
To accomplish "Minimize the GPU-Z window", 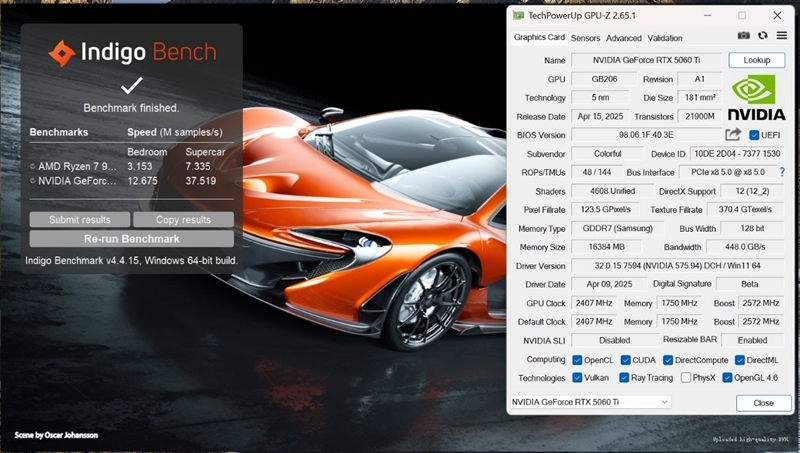I will pyautogui.click(x=708, y=16).
